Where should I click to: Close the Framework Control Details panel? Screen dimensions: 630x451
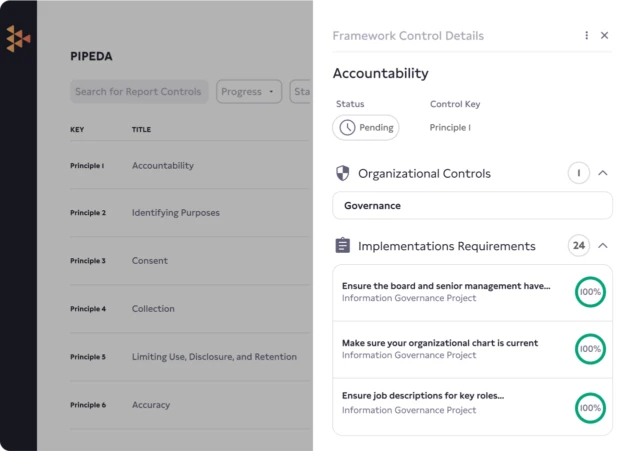click(604, 36)
